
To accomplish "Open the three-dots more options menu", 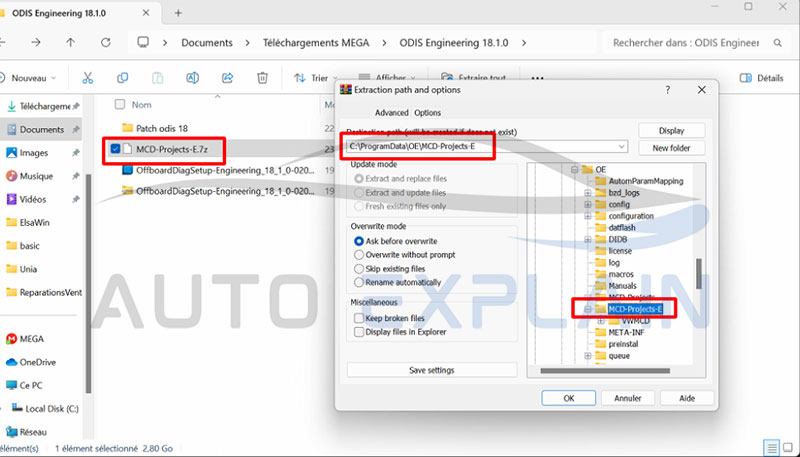I will (537, 79).
